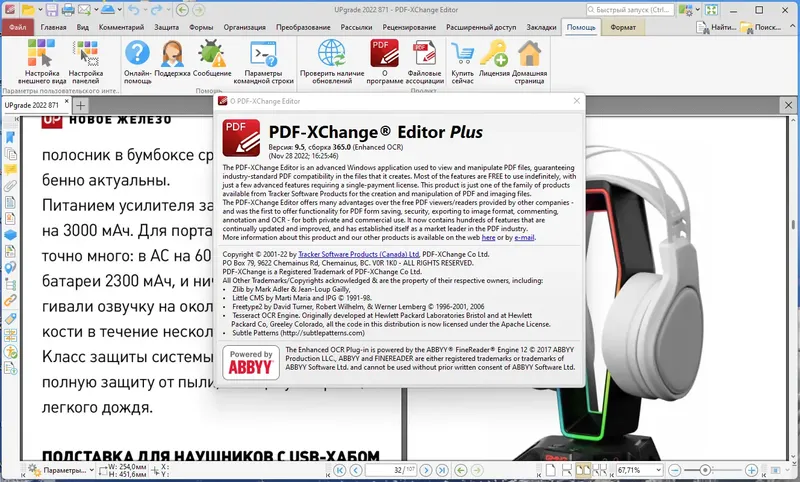Click the Поддержка support icon
Screen dimensions: 800x482
tap(172, 59)
